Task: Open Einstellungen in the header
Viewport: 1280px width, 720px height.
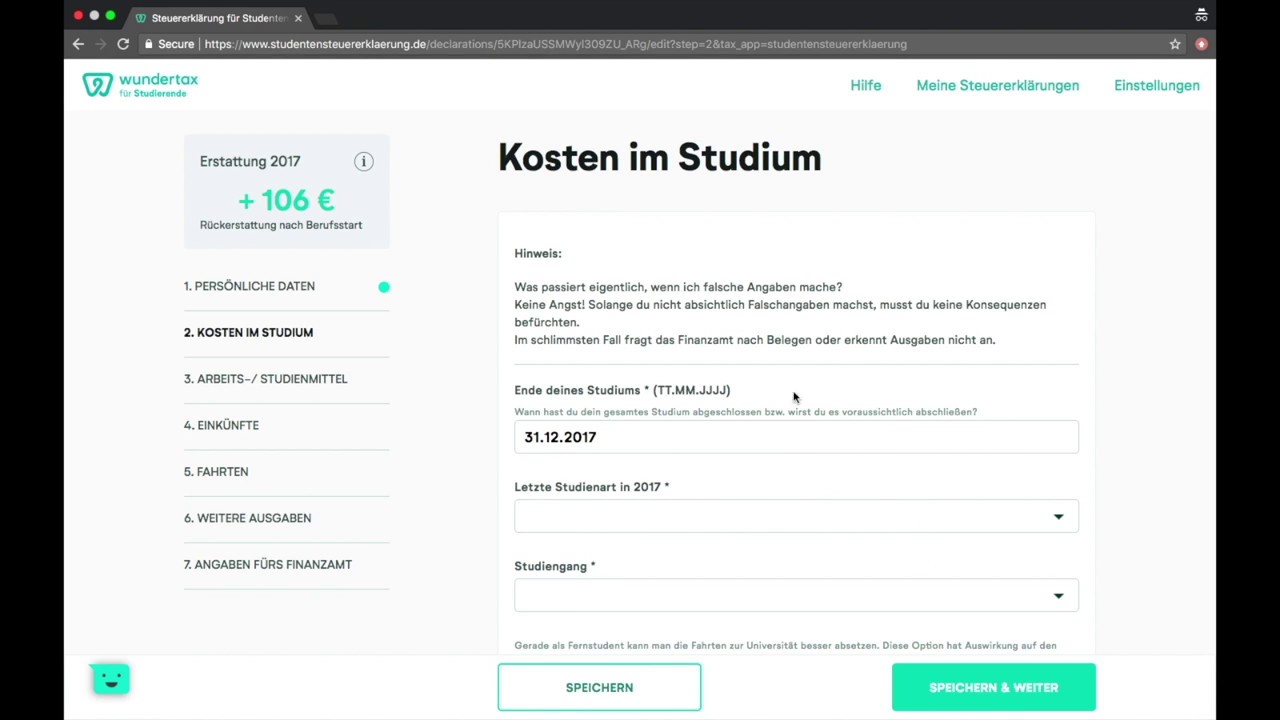Action: click(x=1157, y=85)
